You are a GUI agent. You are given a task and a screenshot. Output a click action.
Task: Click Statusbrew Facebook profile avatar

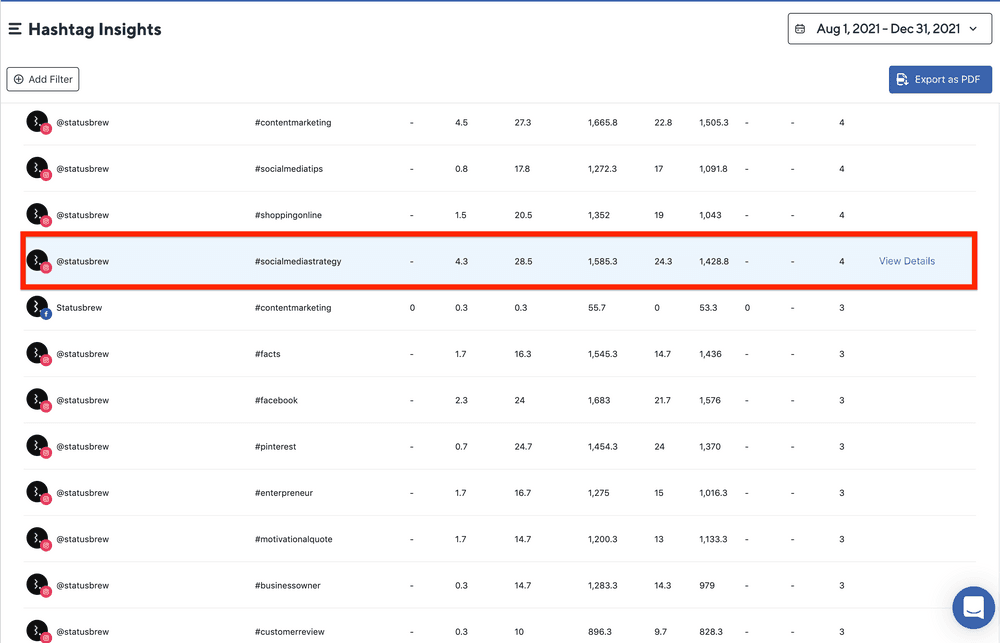(38, 308)
